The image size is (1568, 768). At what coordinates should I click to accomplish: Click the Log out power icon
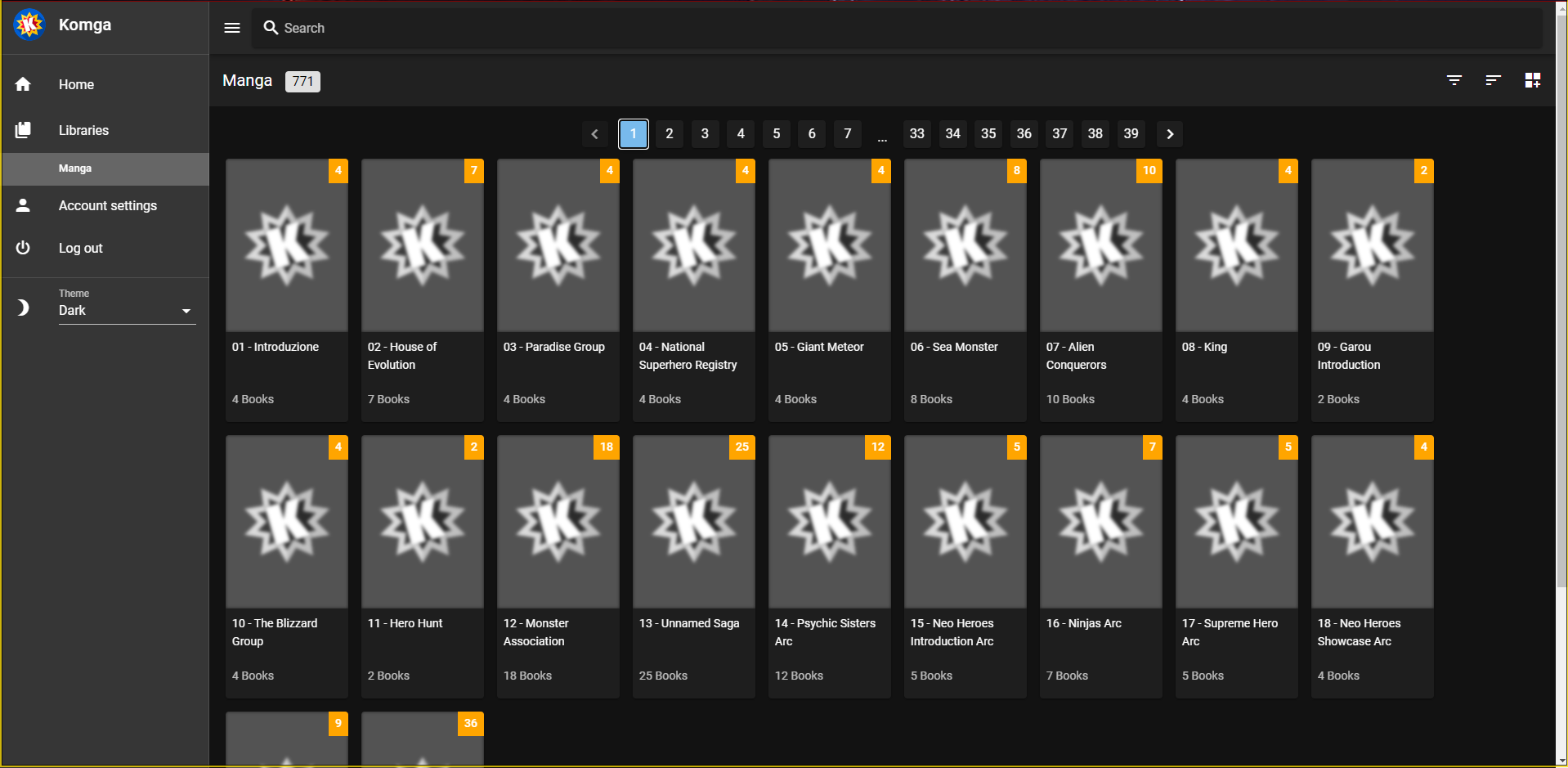pos(23,248)
